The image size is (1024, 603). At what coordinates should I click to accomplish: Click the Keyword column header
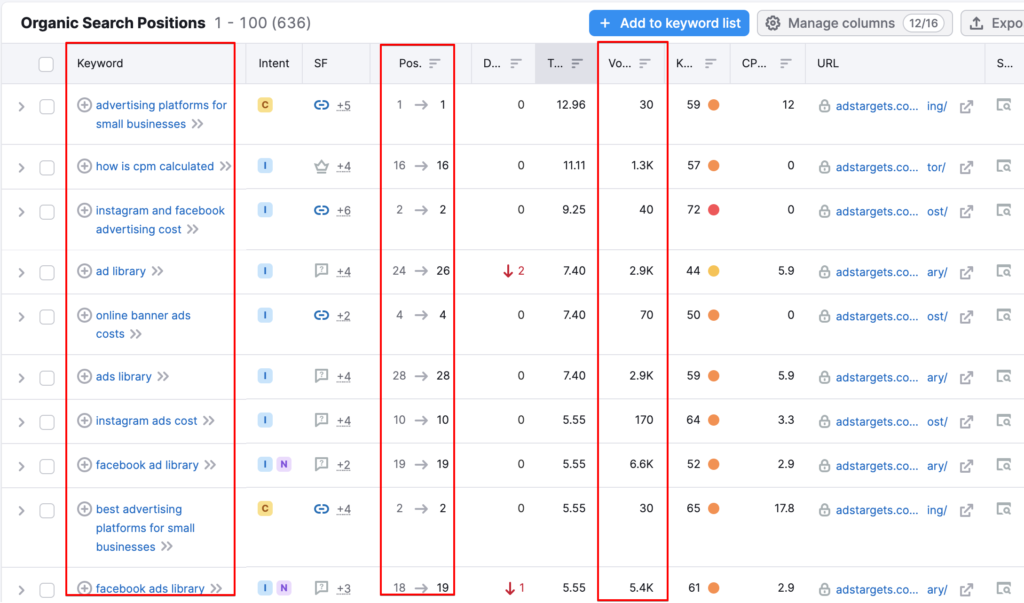98,63
